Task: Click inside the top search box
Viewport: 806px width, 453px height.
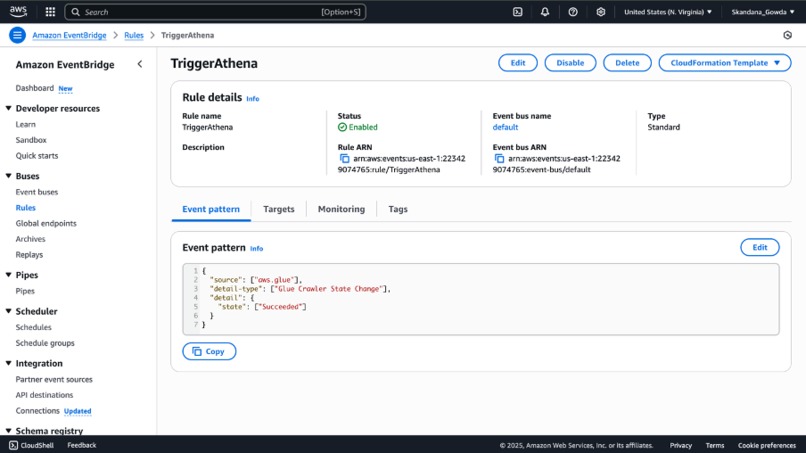Action: (x=215, y=12)
